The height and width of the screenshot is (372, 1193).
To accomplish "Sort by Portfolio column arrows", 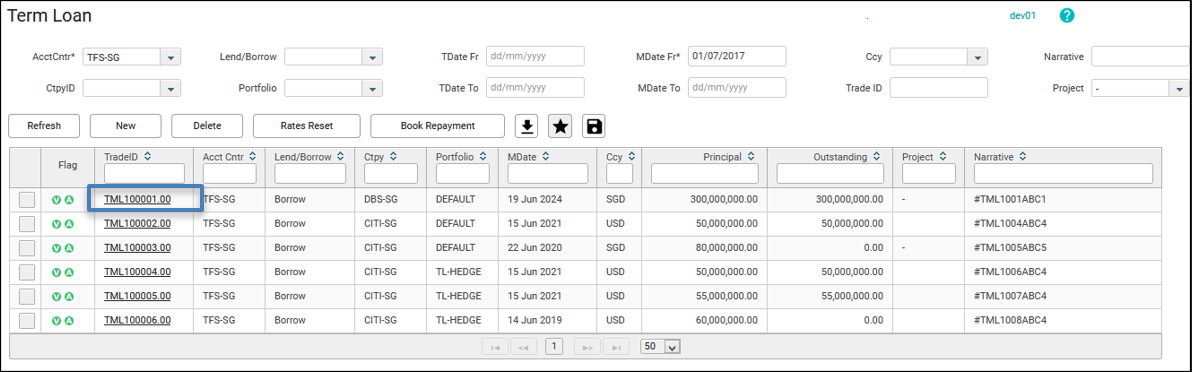I will pos(482,157).
